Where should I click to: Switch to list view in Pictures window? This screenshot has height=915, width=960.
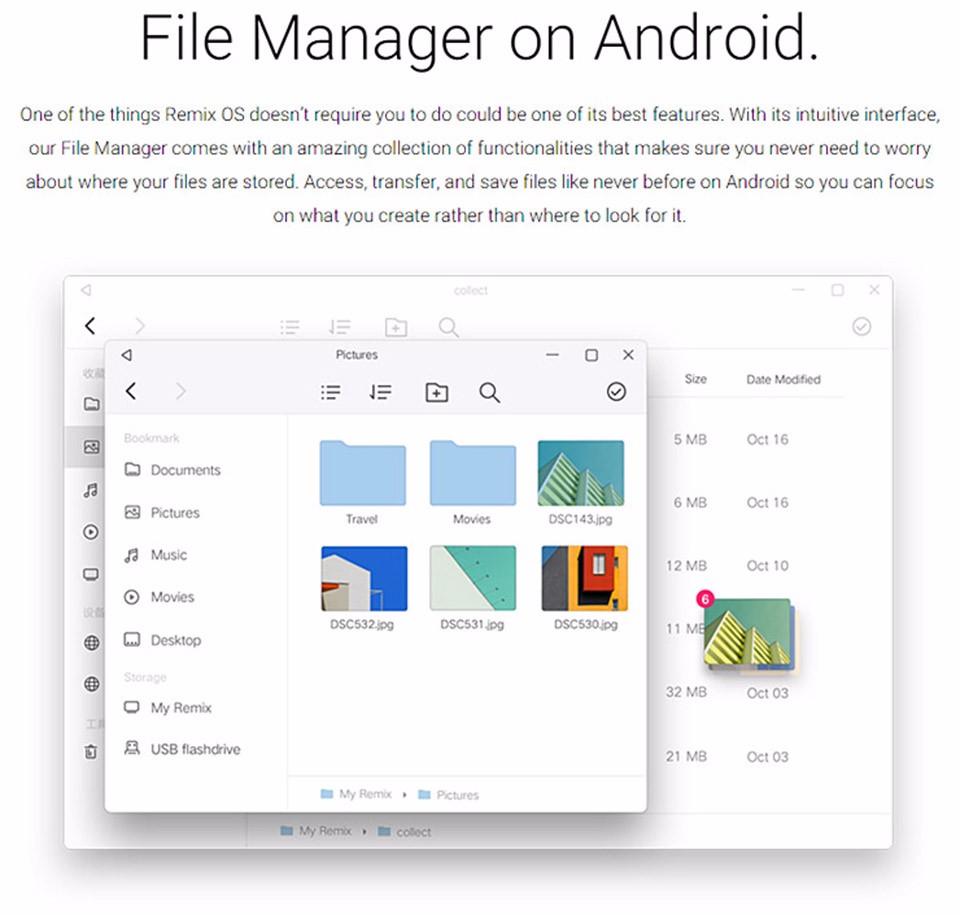pos(330,393)
